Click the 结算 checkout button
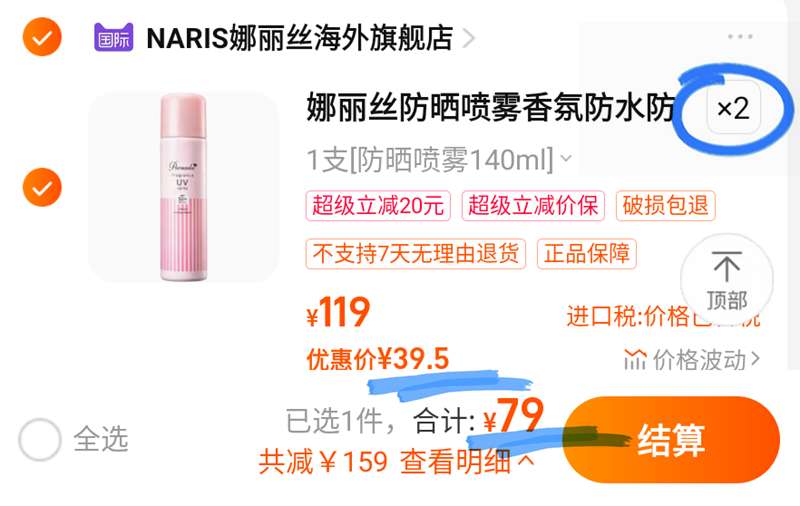 (x=671, y=440)
